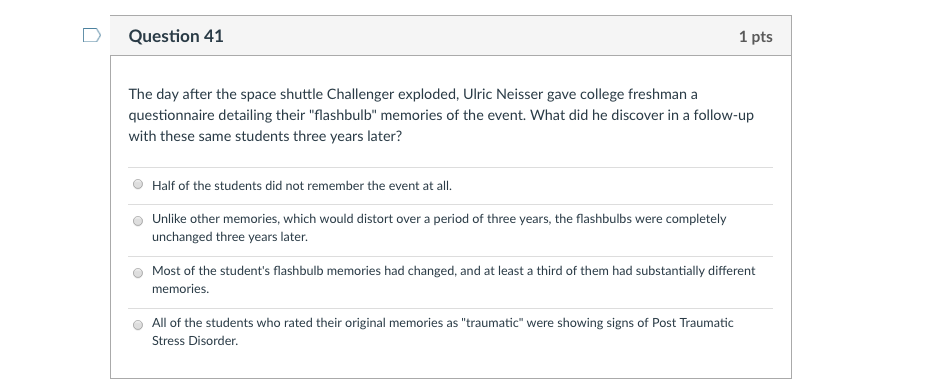Click the question prompt starting "The day after"
950x386 pixels.
(x=441, y=115)
